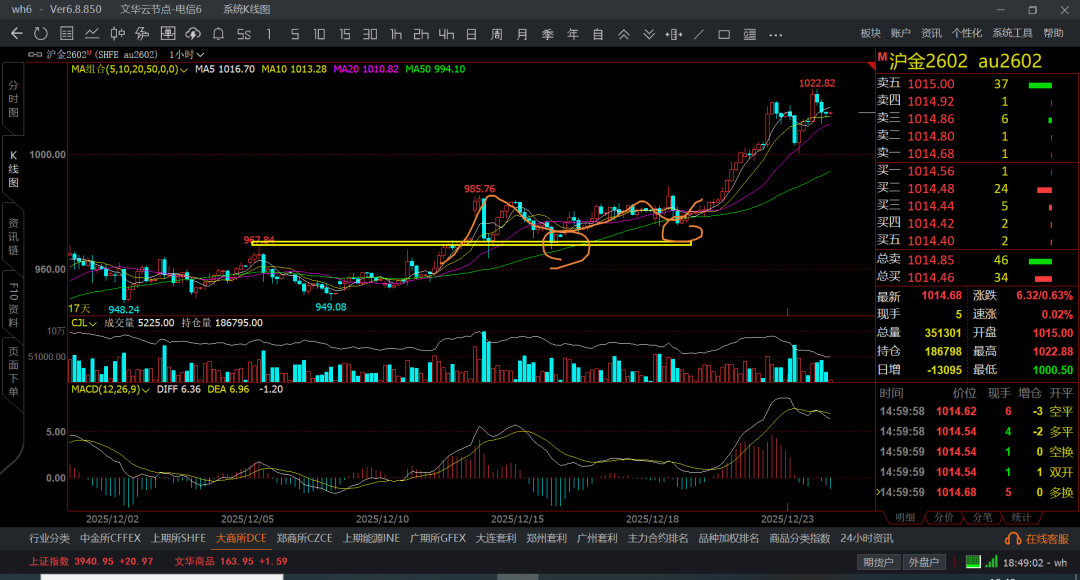The width and height of the screenshot is (1080, 580).
Task: Switch chart to 15-minute period
Action: pyautogui.click(x=345, y=34)
